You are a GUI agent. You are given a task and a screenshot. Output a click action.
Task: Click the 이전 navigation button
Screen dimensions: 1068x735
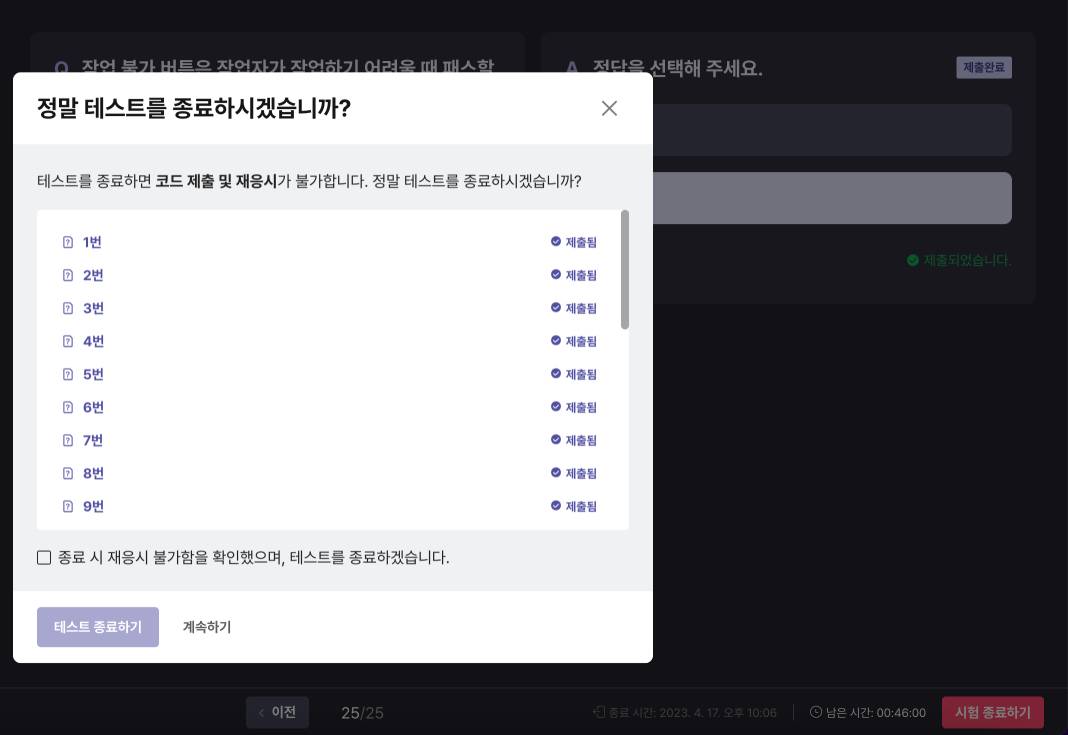pos(277,712)
